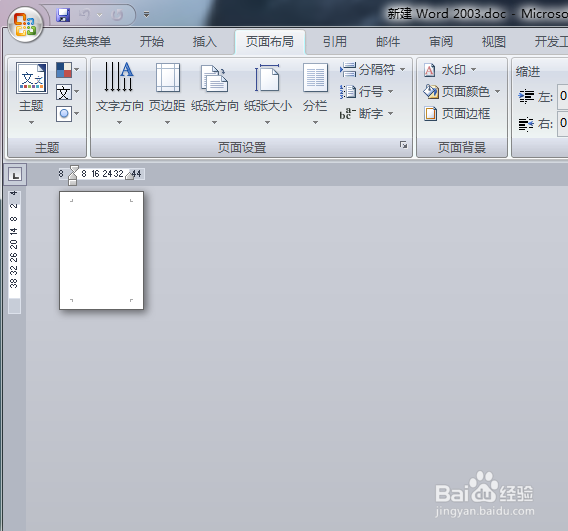Click the 断字 label text

click(371, 114)
